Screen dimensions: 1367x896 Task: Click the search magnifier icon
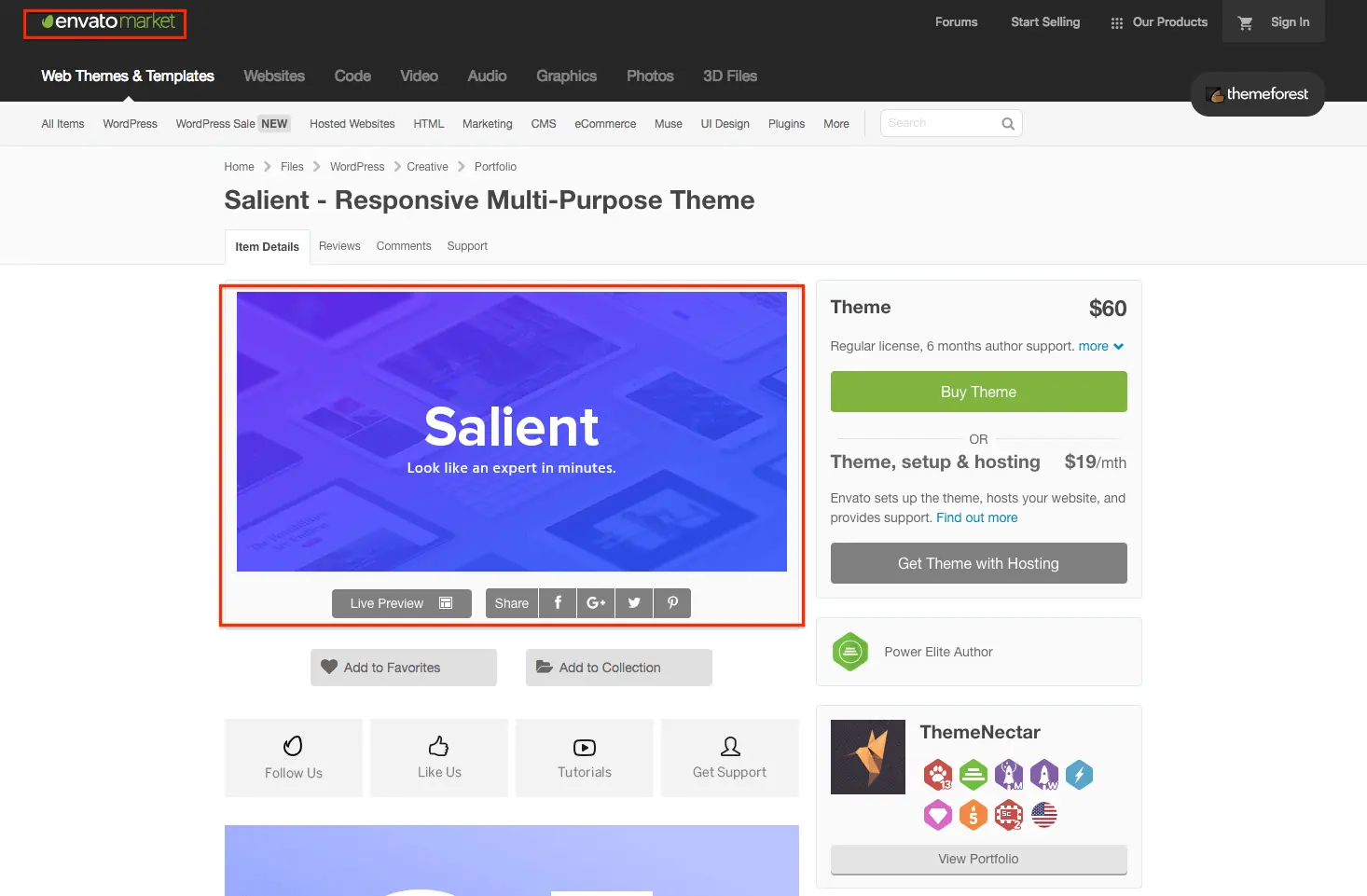1008,124
